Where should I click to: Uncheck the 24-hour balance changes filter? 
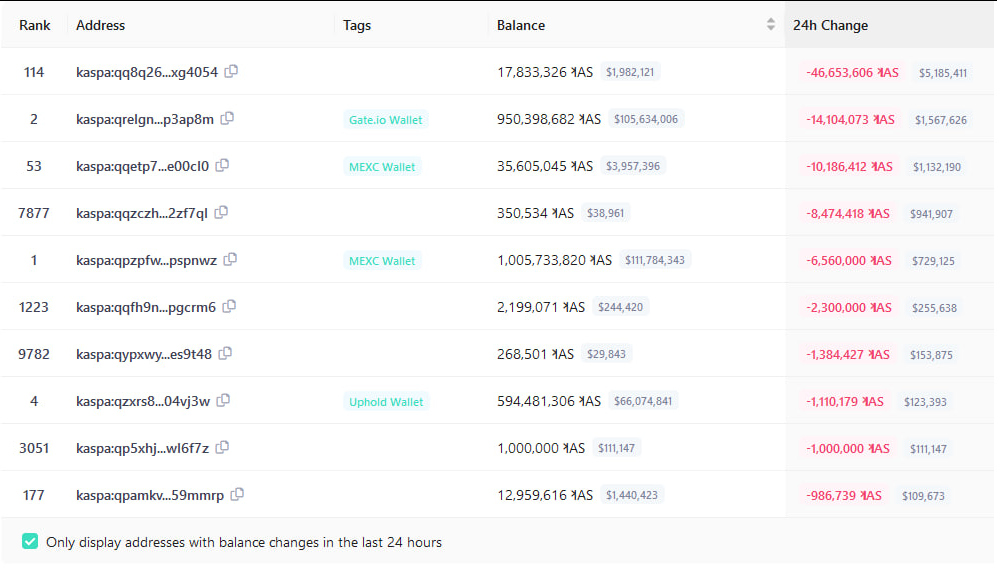click(x=30, y=542)
